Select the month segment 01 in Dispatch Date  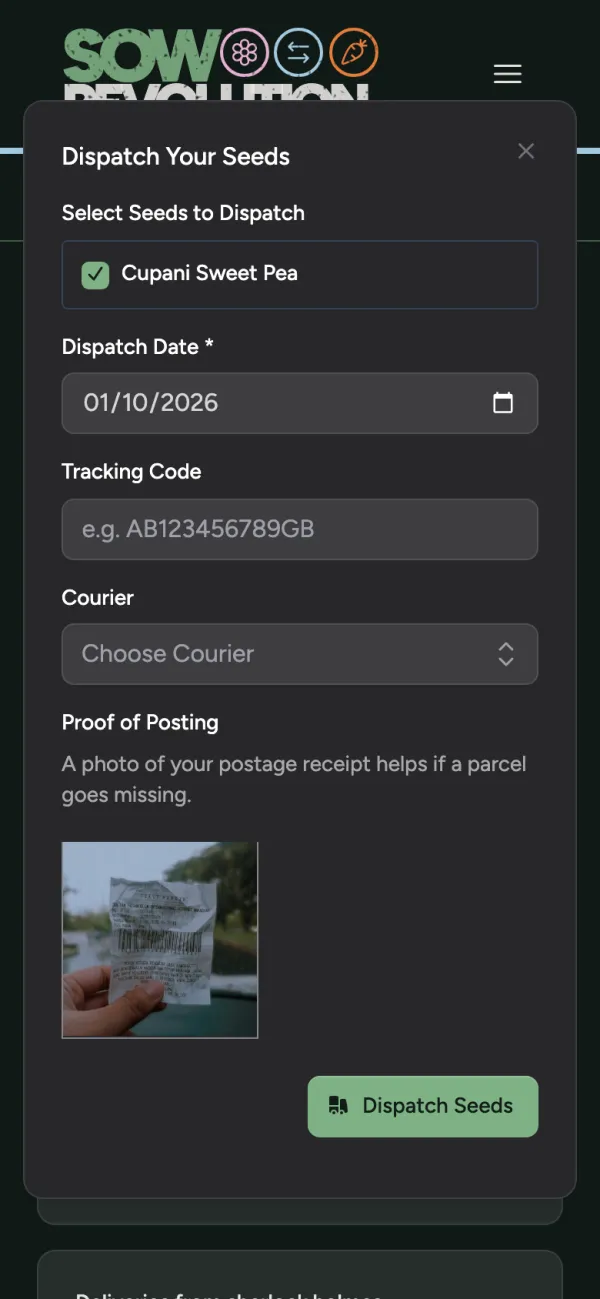click(97, 403)
